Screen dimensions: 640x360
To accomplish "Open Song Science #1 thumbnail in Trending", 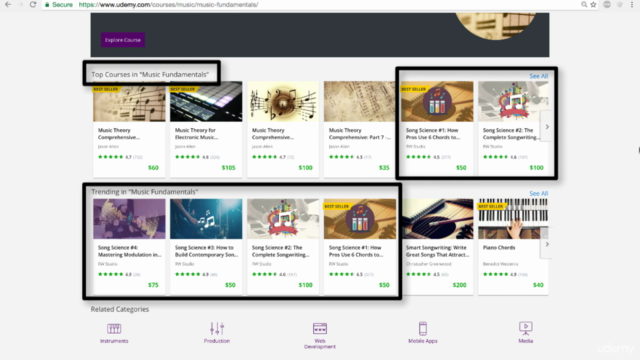I will pos(360,219).
